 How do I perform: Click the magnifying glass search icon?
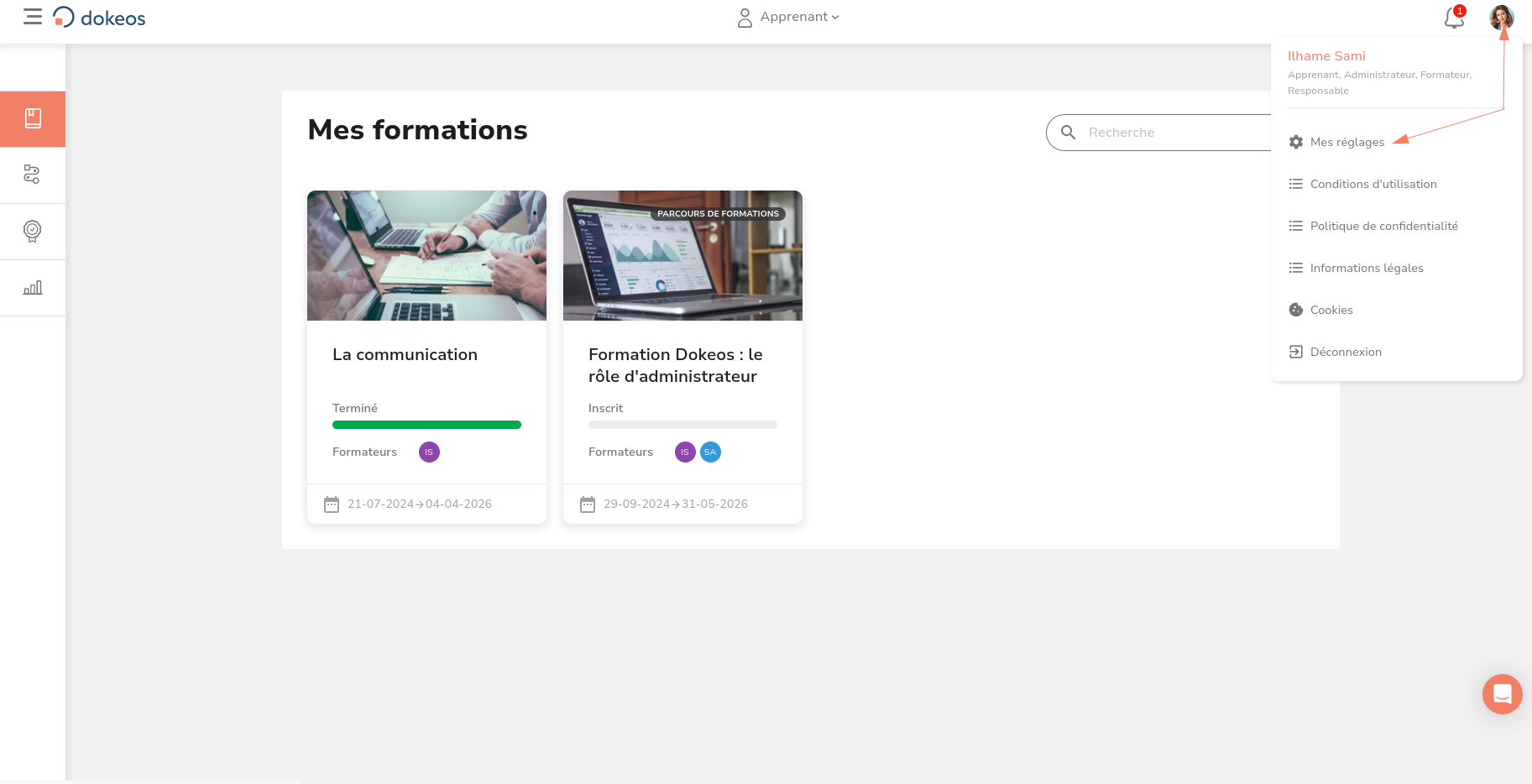pos(1068,133)
